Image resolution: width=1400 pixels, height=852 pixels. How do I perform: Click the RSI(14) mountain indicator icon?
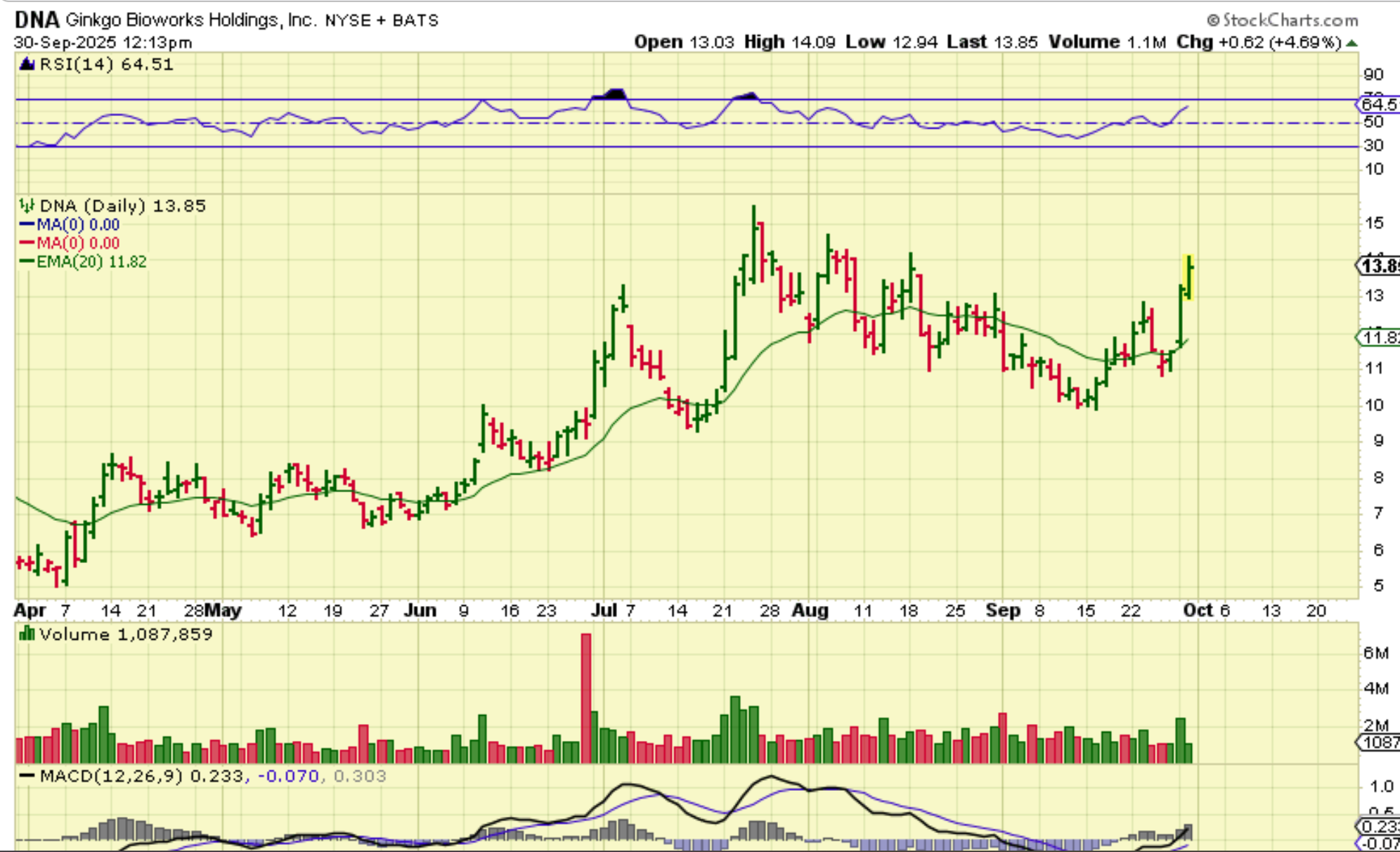tap(27, 65)
